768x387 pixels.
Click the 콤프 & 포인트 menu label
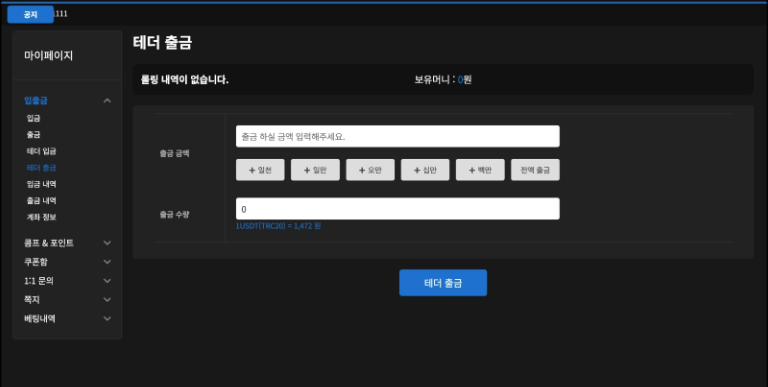point(49,243)
